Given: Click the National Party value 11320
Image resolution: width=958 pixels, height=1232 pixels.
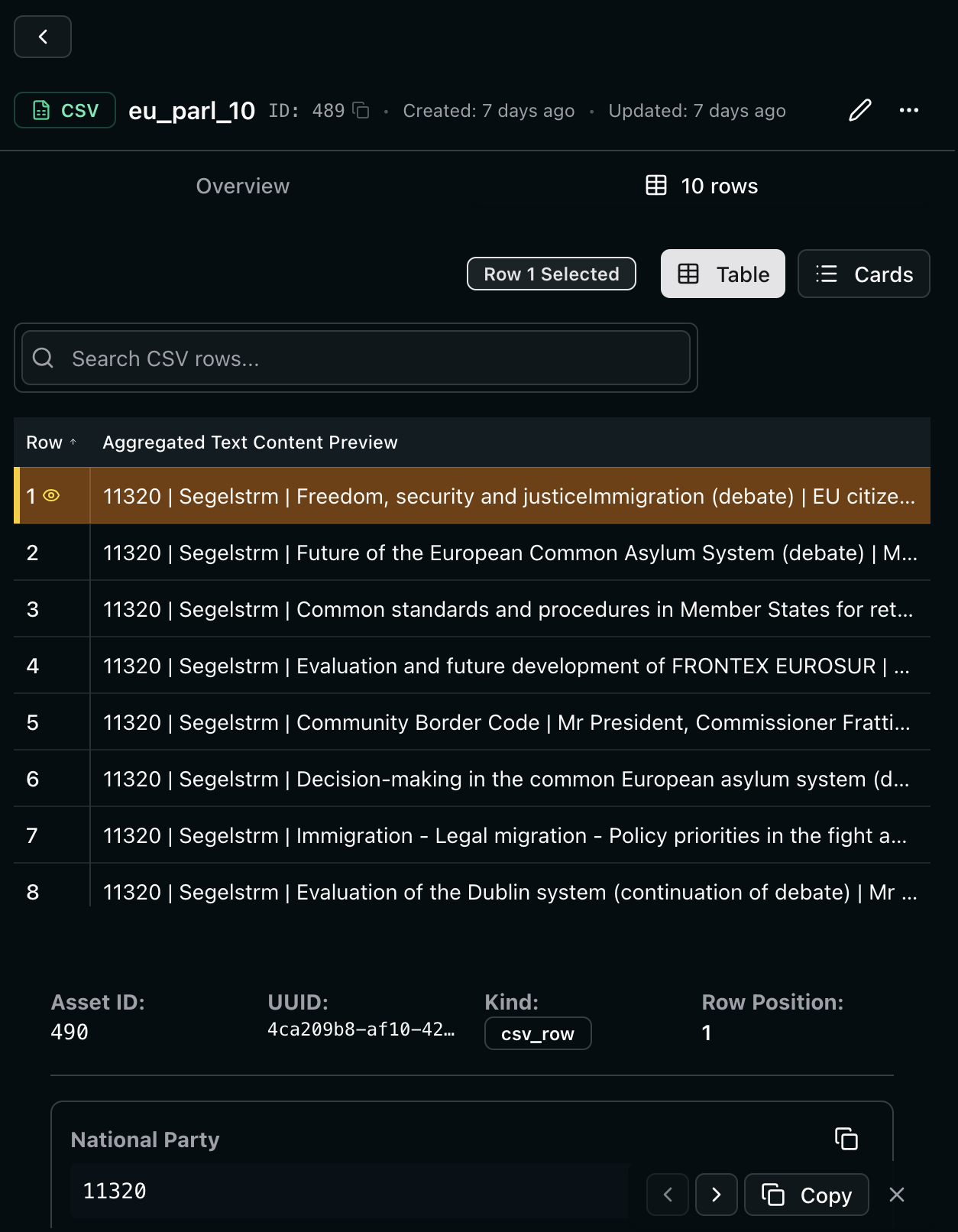Looking at the screenshot, I should tap(115, 1191).
